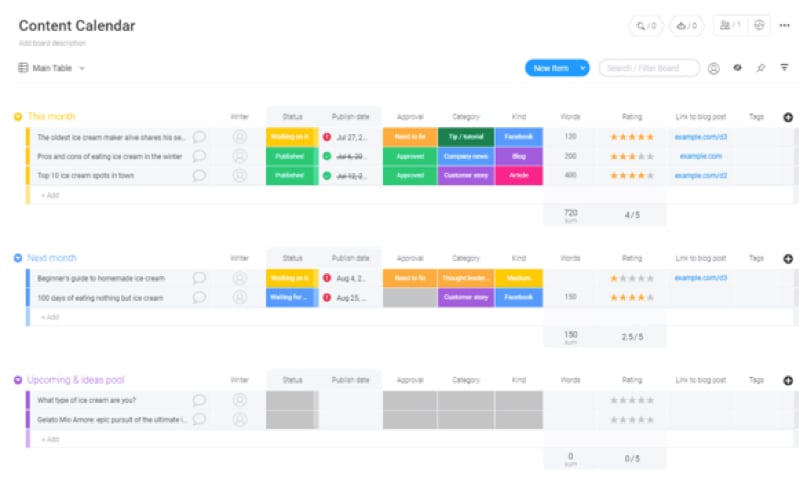The image size is (812, 487).
Task: Assign a writer on the Top 10 ice cream spots row
Action: [239, 176]
